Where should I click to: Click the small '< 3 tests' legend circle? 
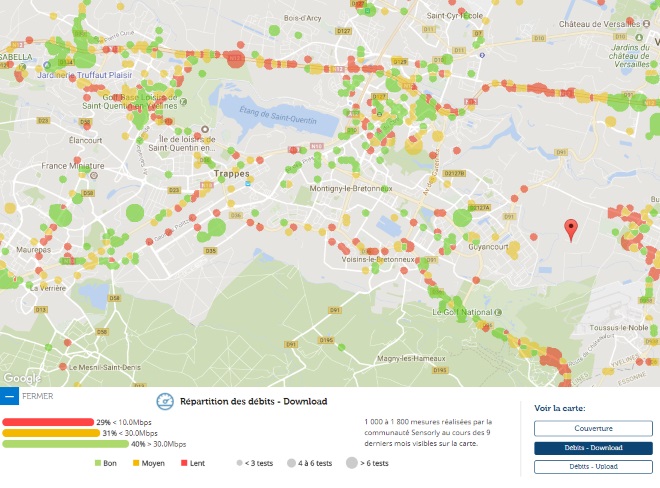(240, 463)
